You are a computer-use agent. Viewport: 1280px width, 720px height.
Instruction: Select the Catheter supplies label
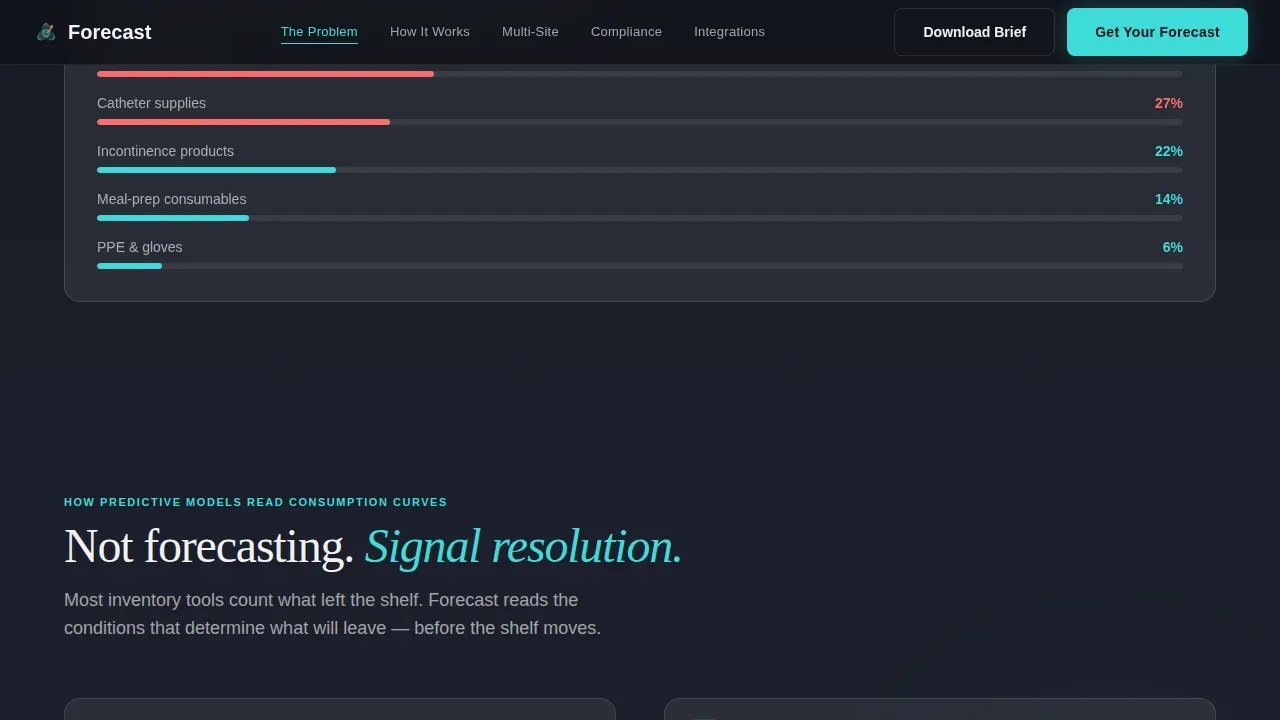(x=151, y=103)
